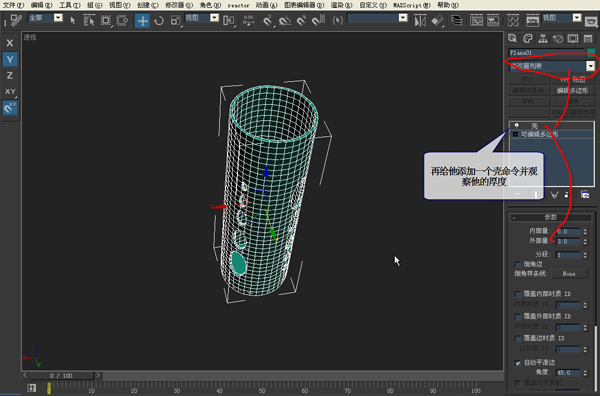Click Use Pivot Point Center icon
Screen dimensions: 600x396
coord(229,20)
